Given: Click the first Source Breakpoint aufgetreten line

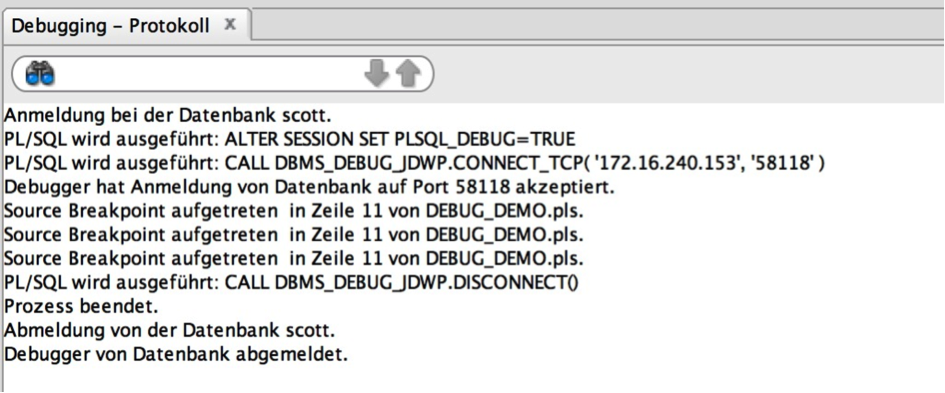Looking at the screenshot, I should pyautogui.click(x=294, y=212).
